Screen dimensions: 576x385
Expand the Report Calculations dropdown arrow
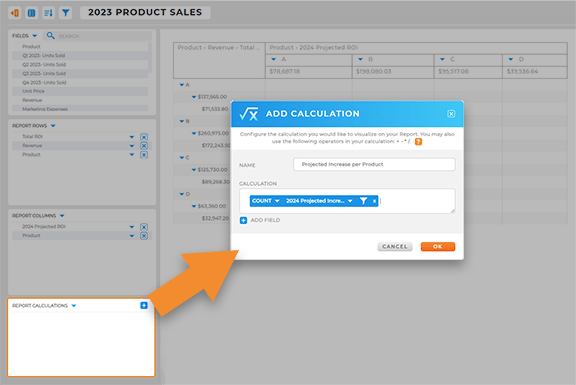(x=74, y=306)
